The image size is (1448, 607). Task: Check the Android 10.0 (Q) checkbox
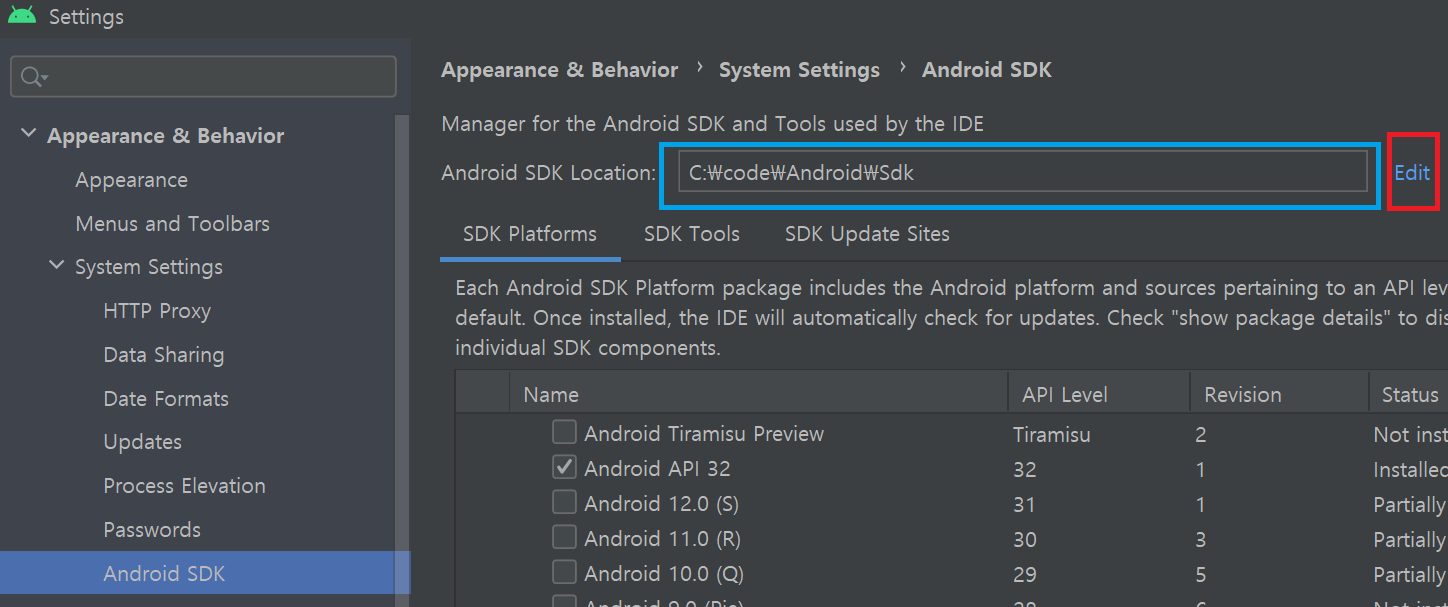pos(564,572)
